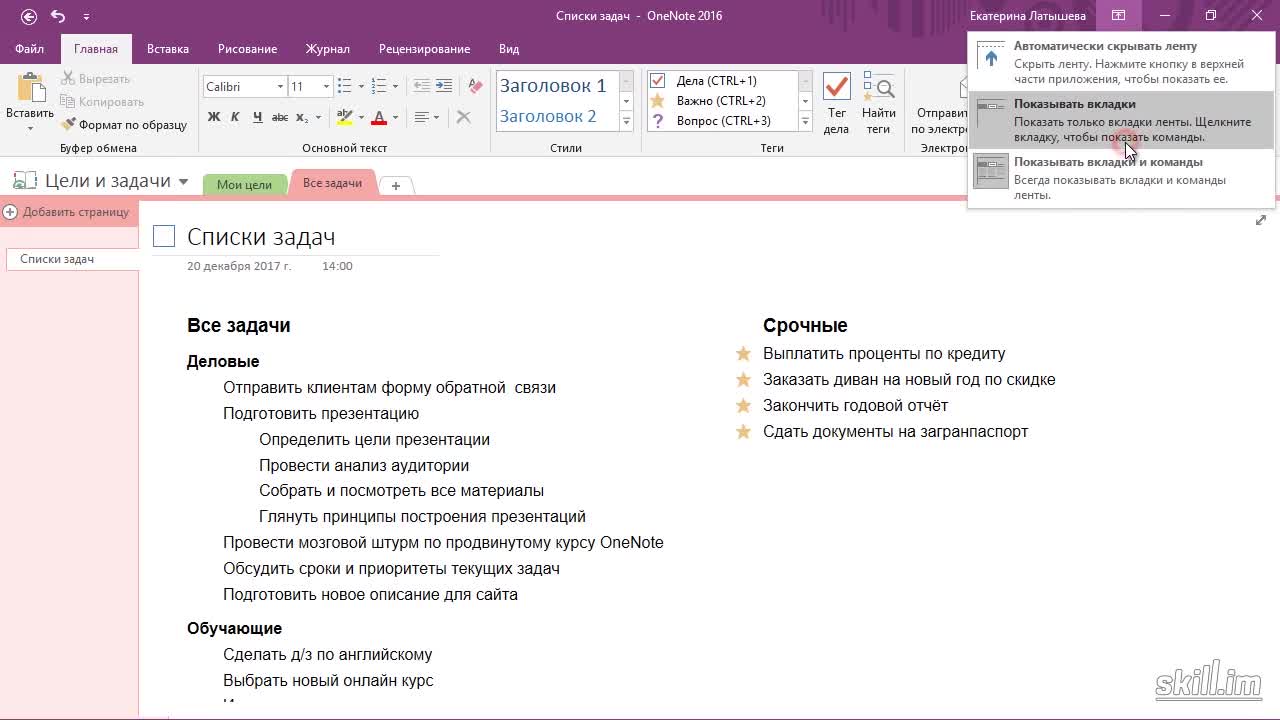1280x720 pixels.
Task: Switch to the Рисование ribbon tab
Action: (247, 49)
